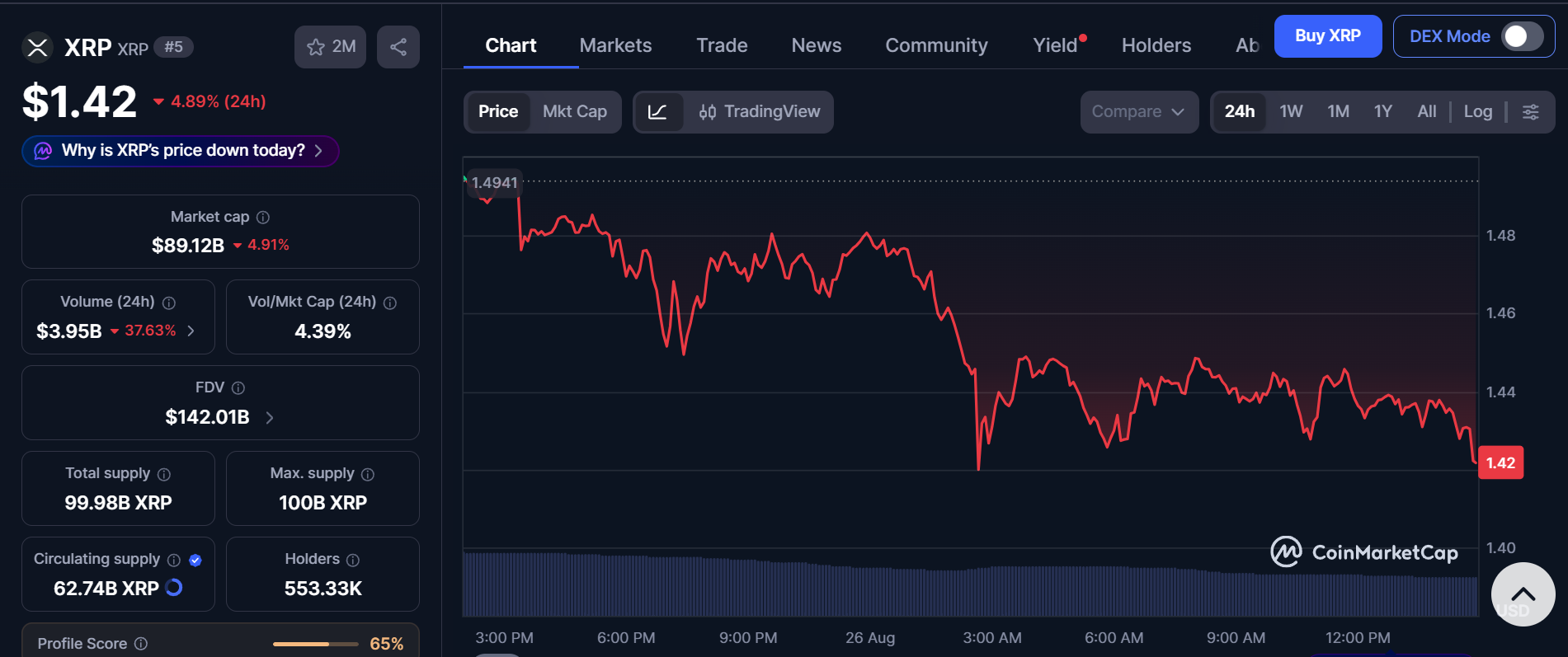Select Price chart type
This screenshot has height=657, width=1568.
[498, 112]
